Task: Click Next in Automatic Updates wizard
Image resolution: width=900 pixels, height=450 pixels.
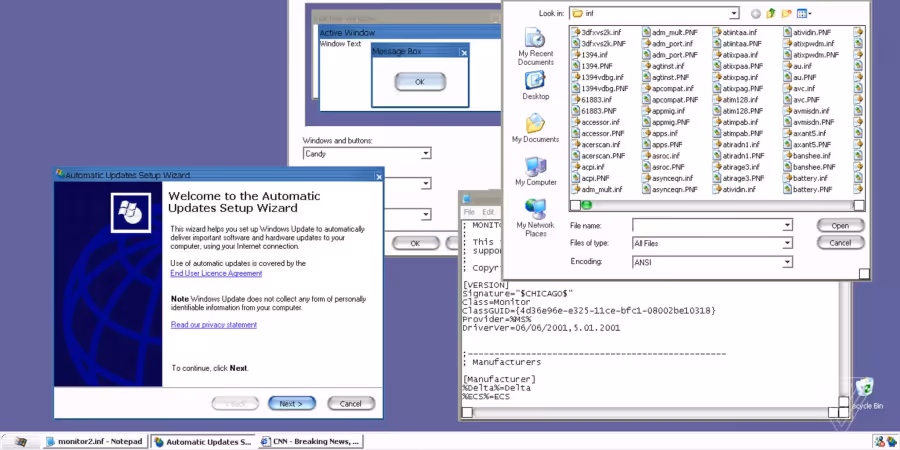Action: [292, 404]
